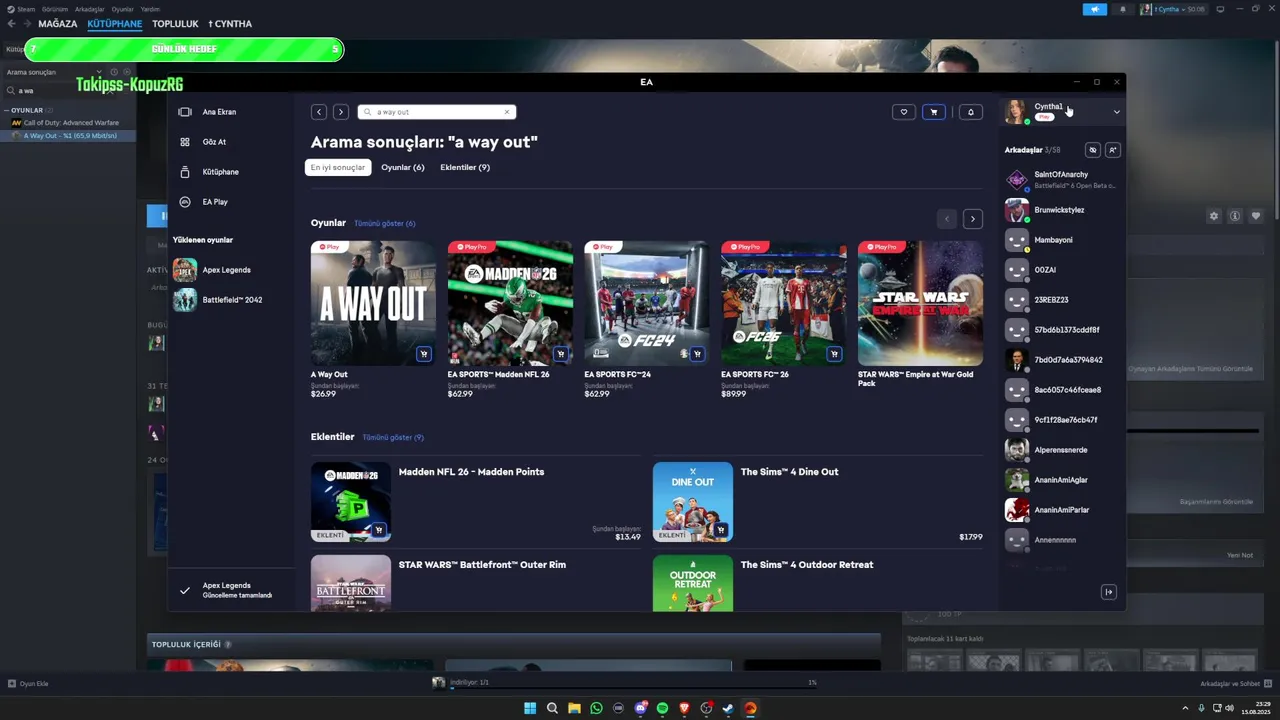Open STAR WARS Battlefront Outer Rim add-on

(482, 565)
